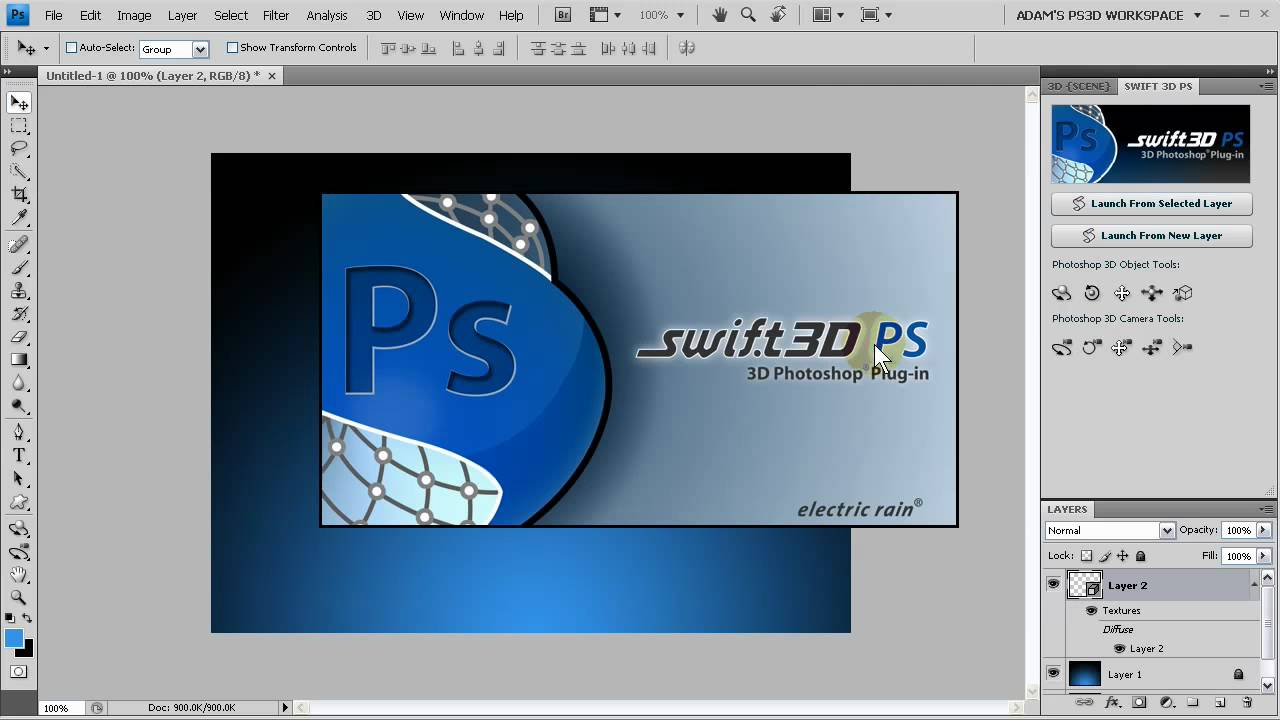
Task: Select the Horizontal Type tool
Action: click(x=19, y=456)
